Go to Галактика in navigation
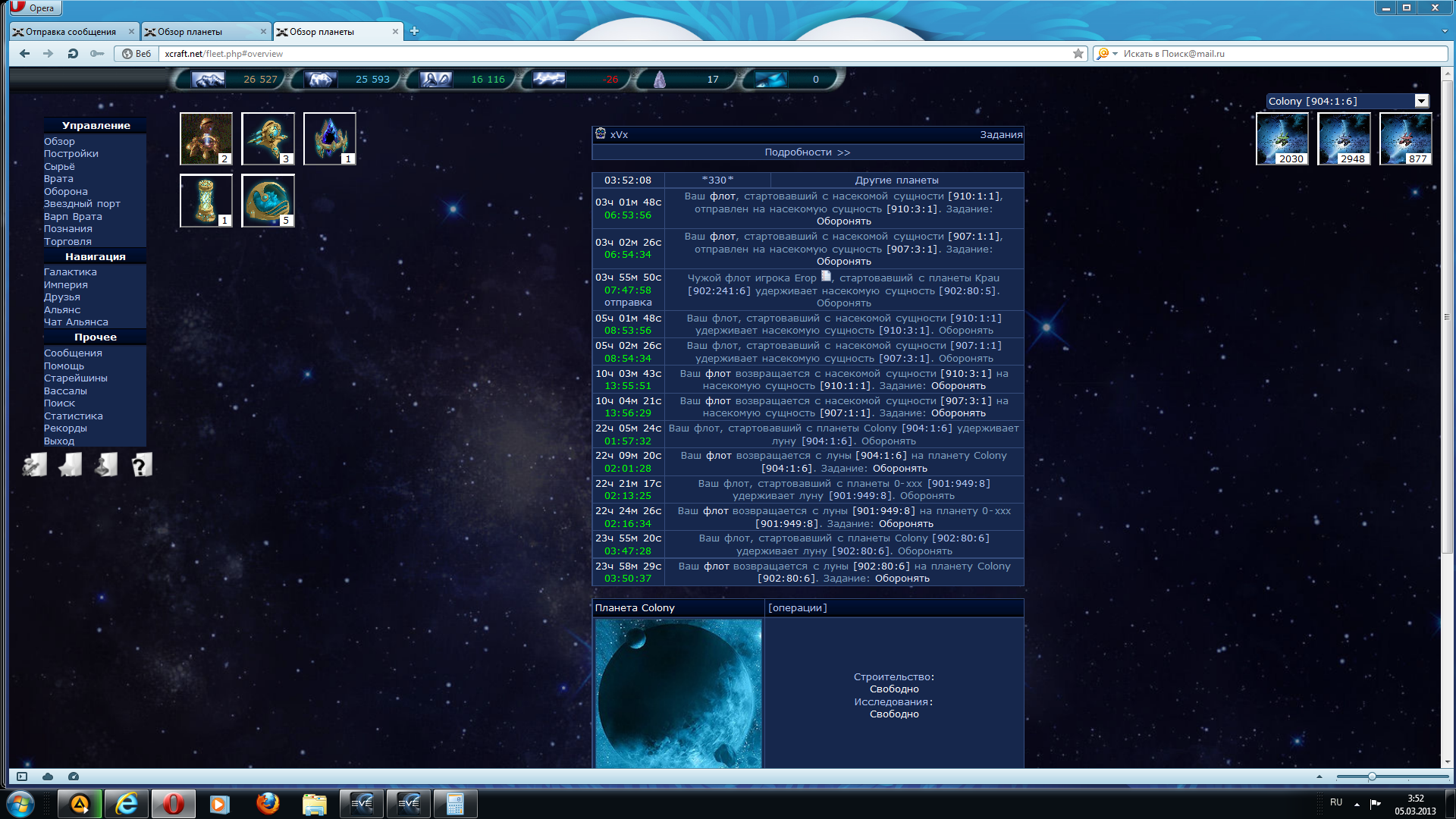The image size is (1456, 819). 71,271
